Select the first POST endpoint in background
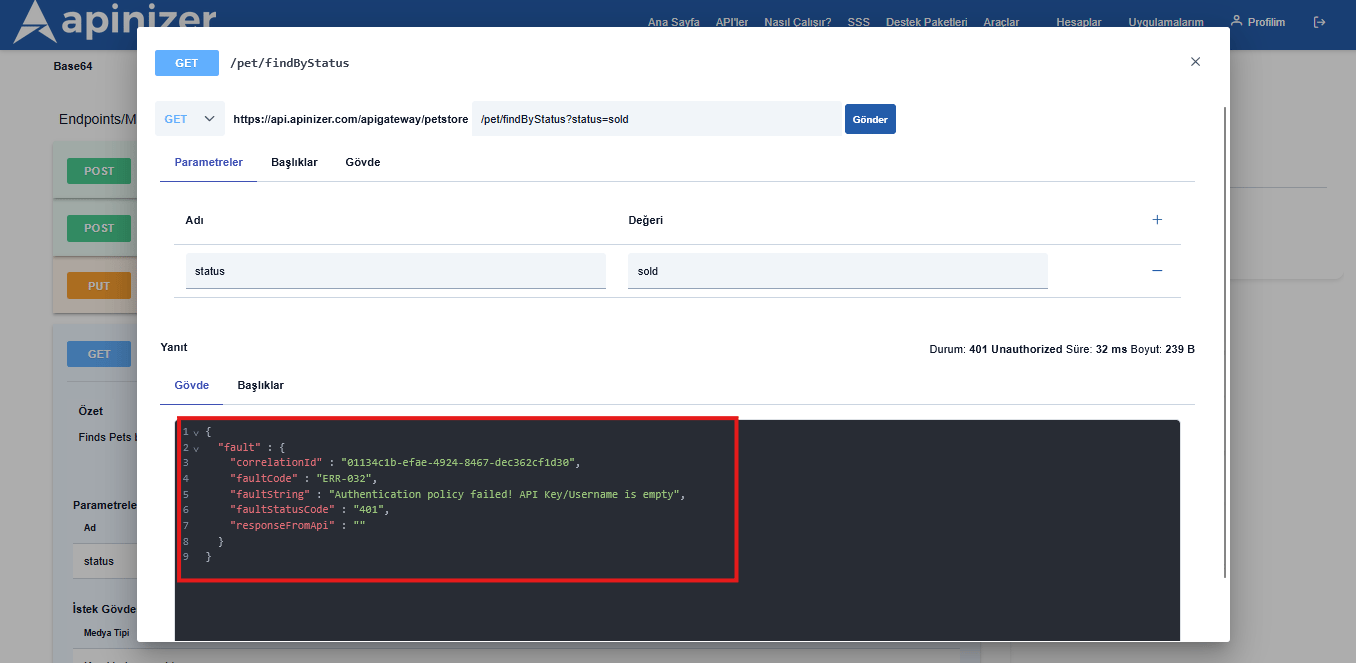The height and width of the screenshot is (663, 1356). tap(99, 171)
